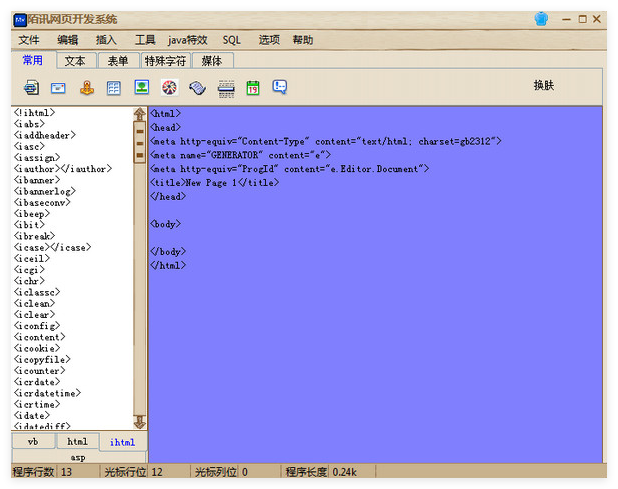Viewport: 618px width, 489px height.
Task: Click the script scroll icon
Action: (197, 87)
